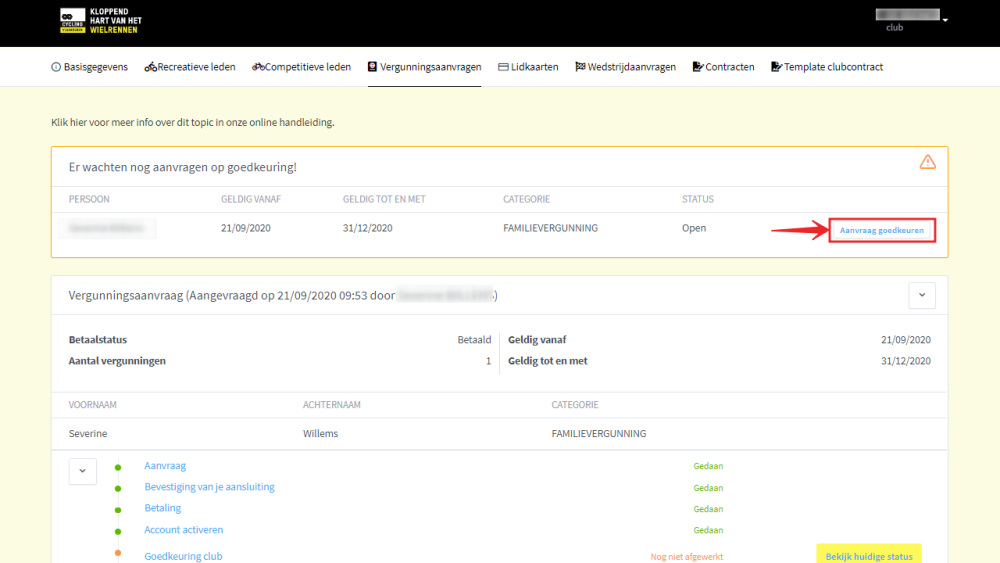The width and height of the screenshot is (1000, 563).
Task: Open the Recreatieve leden tab
Action: click(190, 67)
